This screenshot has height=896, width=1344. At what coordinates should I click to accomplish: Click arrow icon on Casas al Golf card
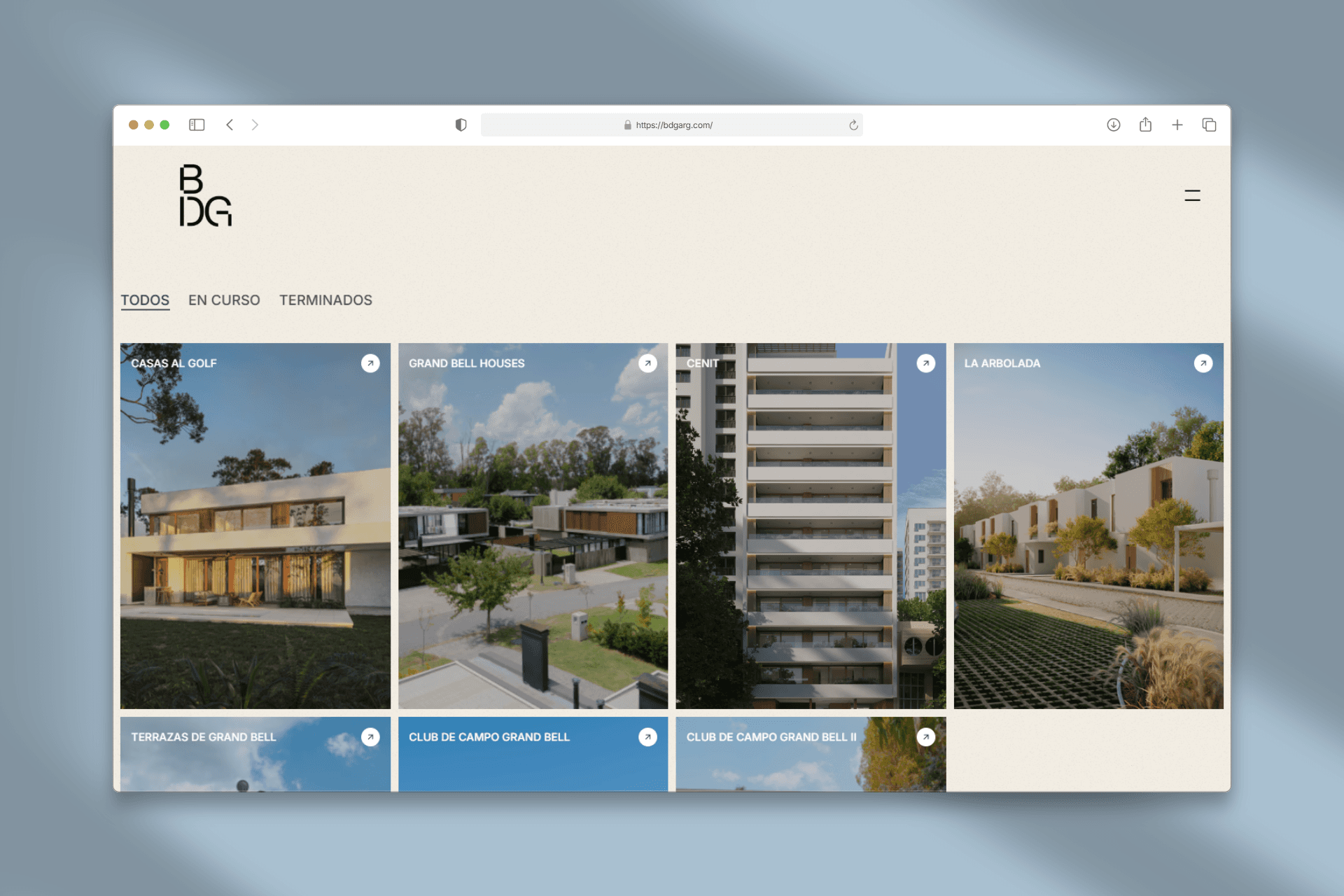tap(370, 363)
